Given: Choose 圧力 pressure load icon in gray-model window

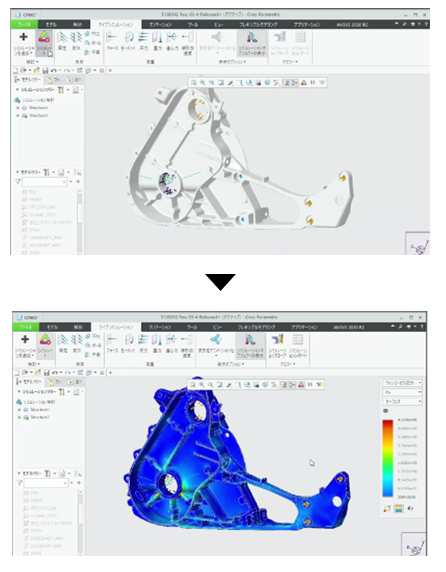Looking at the screenshot, I should (x=144, y=37).
